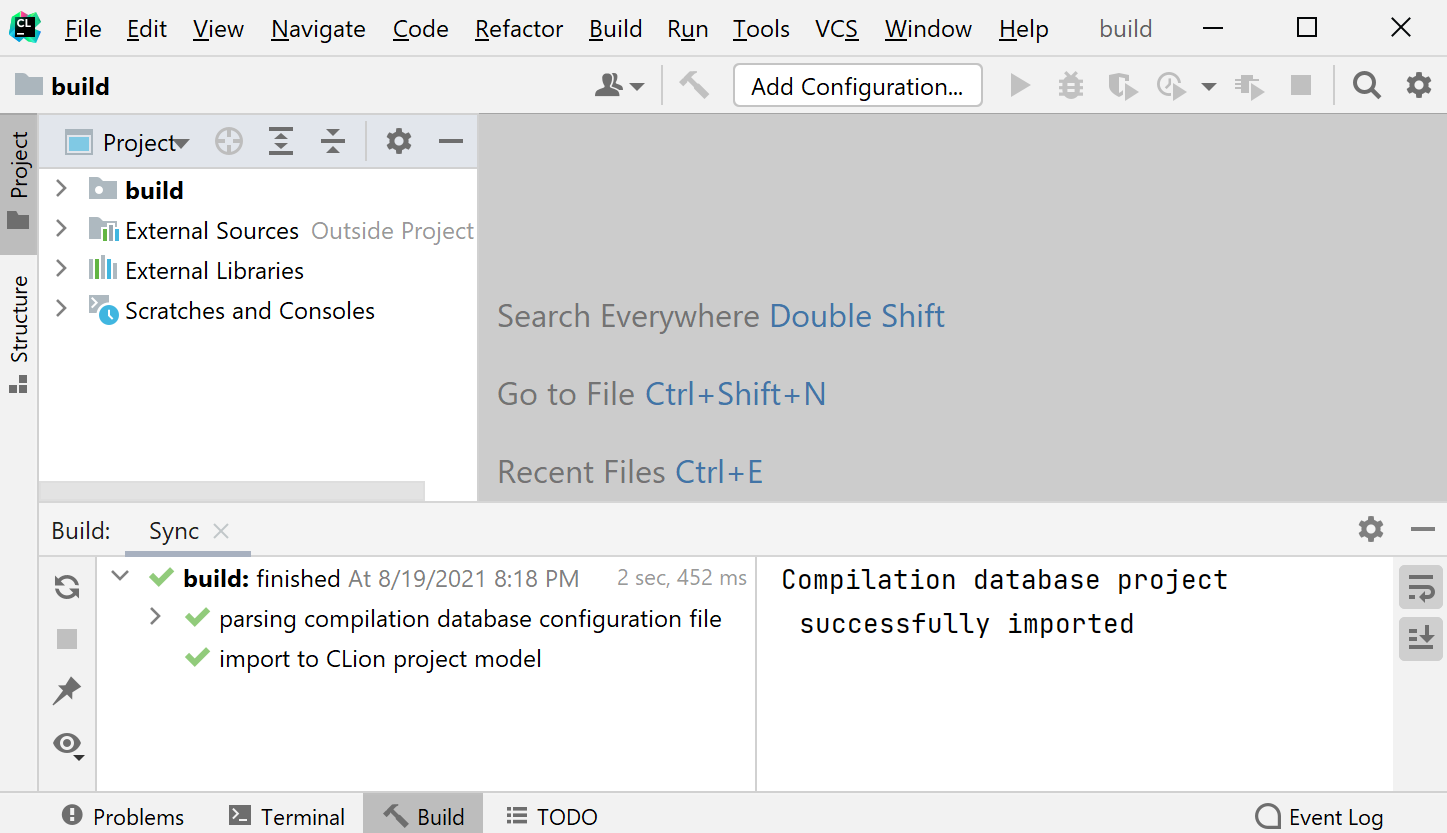
Task: Toggle soft-wrap in build output
Action: coord(1420,588)
